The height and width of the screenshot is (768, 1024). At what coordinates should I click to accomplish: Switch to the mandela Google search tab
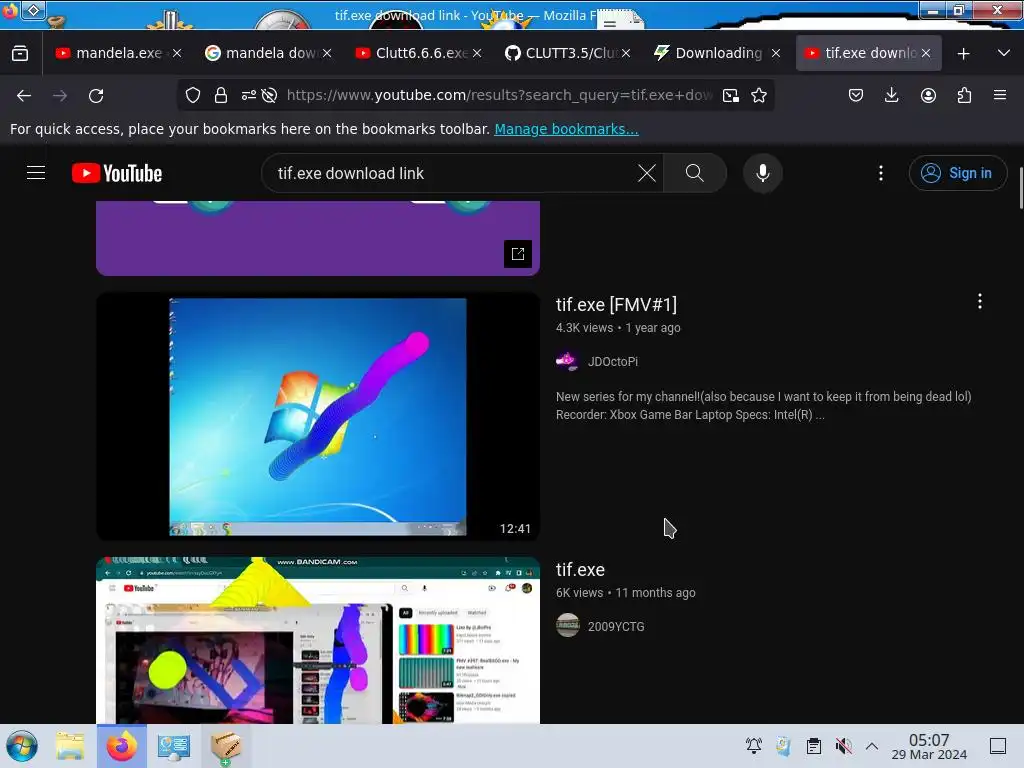259,53
